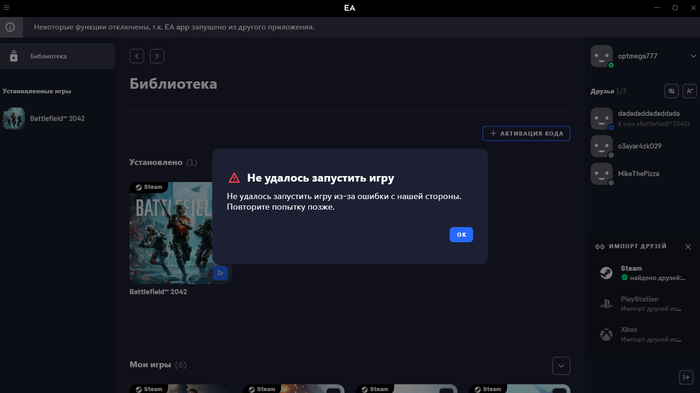Go back with the left arrow button
Viewport: 700px width, 393px height.
pos(137,56)
